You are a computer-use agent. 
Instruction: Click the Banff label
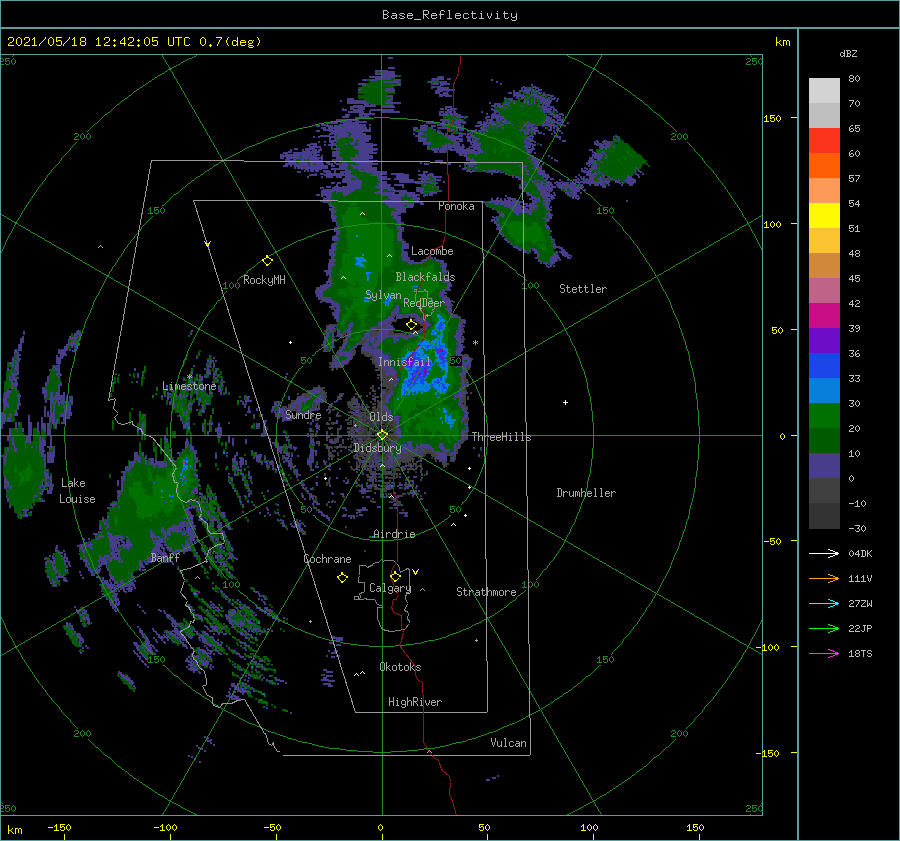(x=165, y=557)
